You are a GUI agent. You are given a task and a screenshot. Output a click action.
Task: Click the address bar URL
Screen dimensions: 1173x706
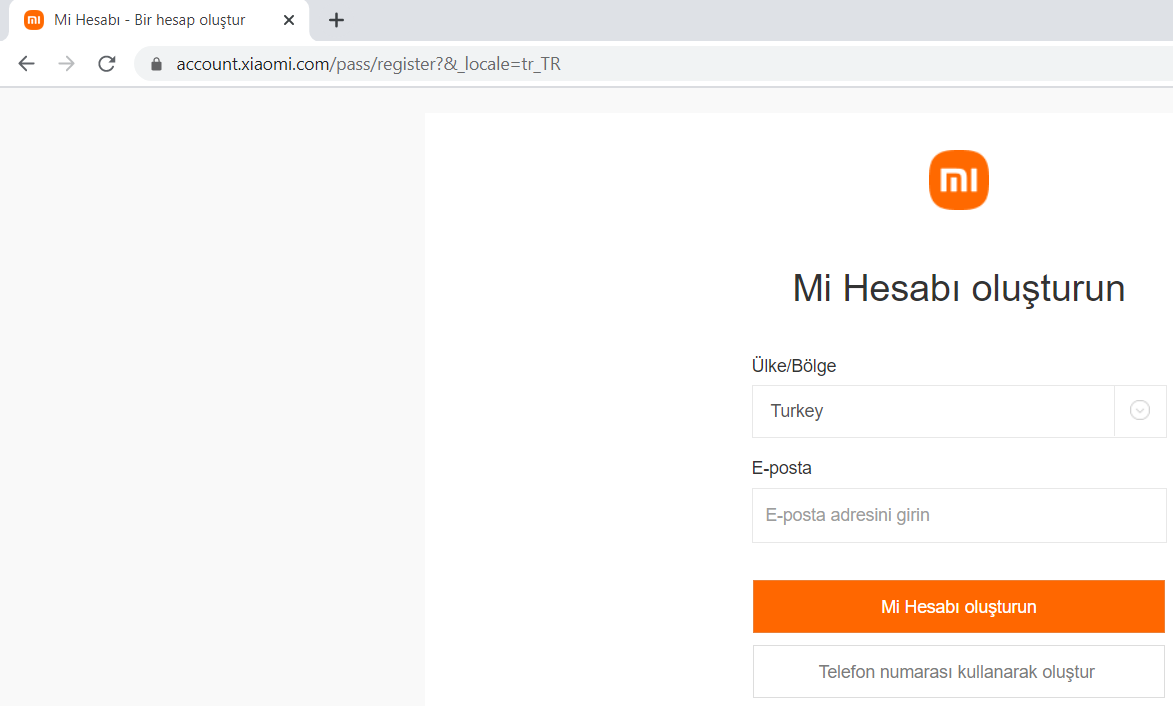tap(368, 64)
